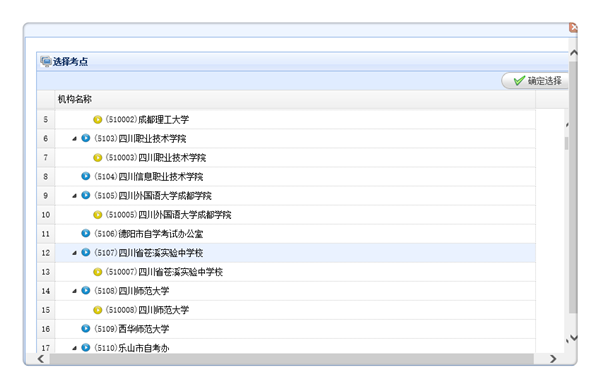The width and height of the screenshot is (600, 388).
Task: Click yellow icon of (510005)四川外国语大学成都学院
Action: [x=98, y=215]
